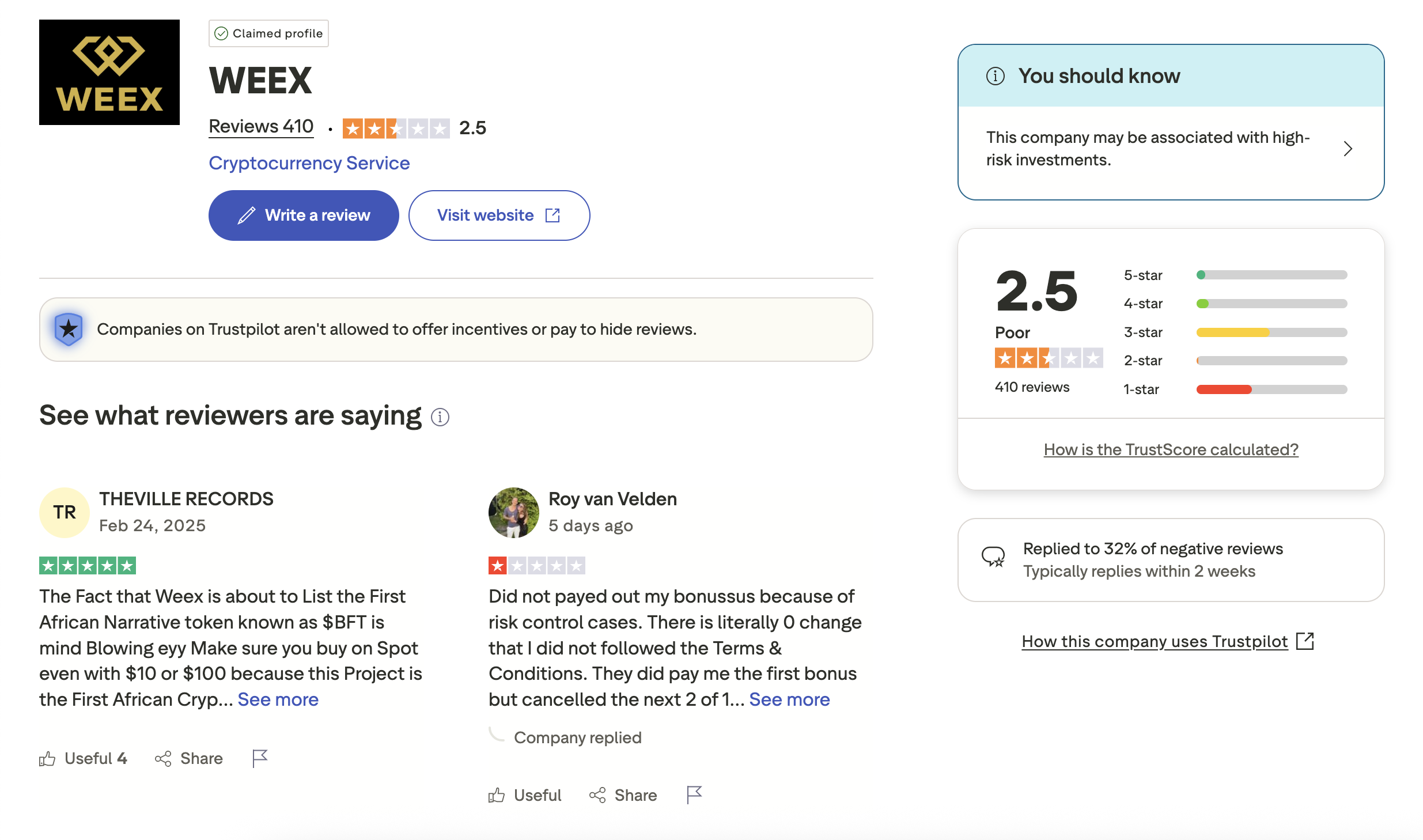Share THEVILLE RECORDS' review
Screen dimensions: 1423x840
click(189, 758)
